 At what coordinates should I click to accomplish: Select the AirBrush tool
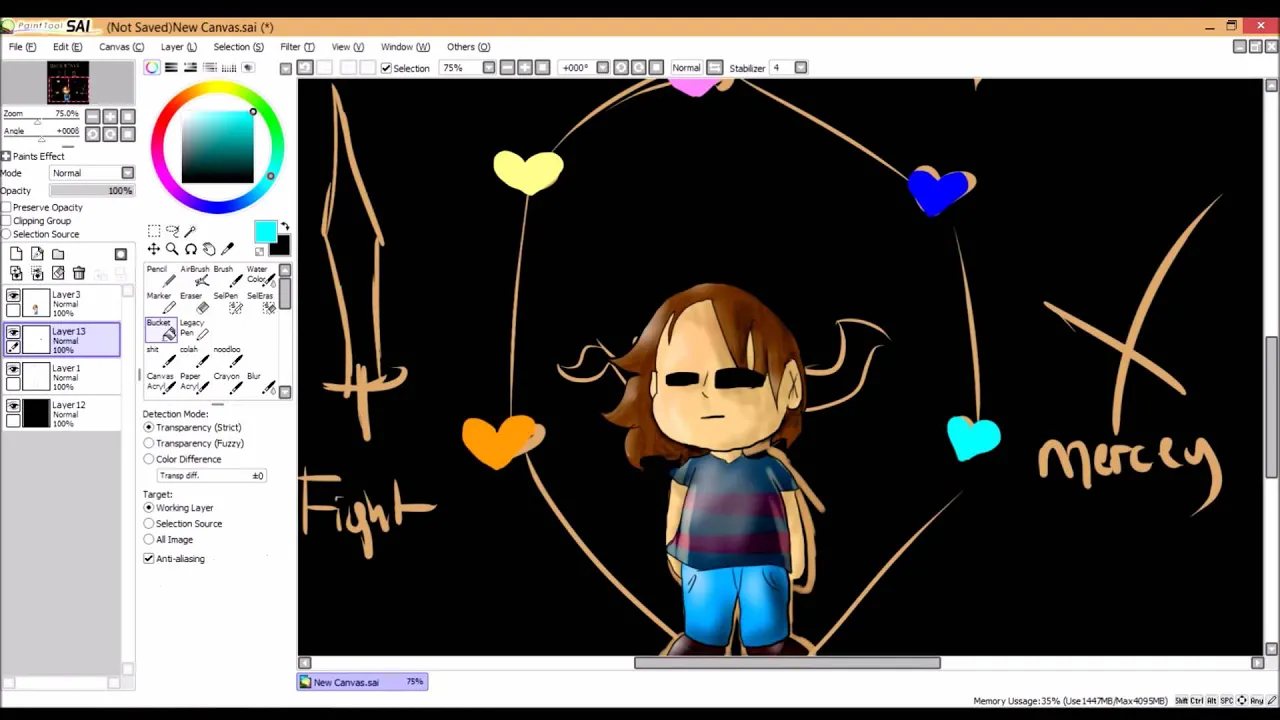point(194,277)
